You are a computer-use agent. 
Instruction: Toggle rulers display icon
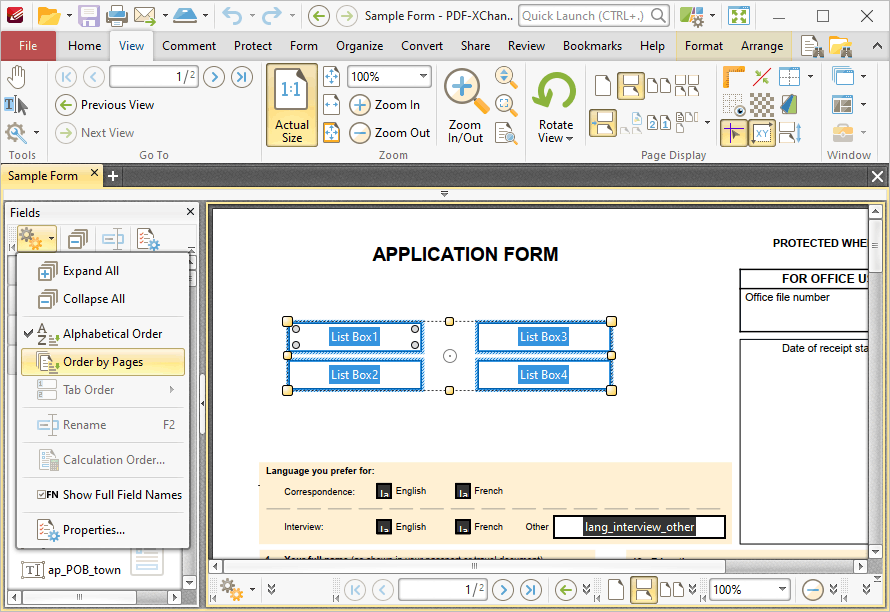pyautogui.click(x=733, y=77)
